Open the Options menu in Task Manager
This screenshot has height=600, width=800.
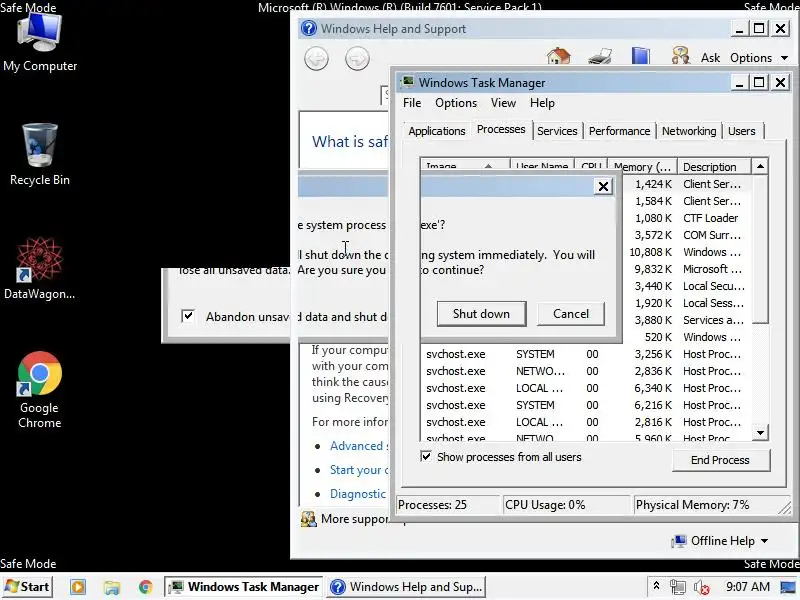(x=456, y=103)
